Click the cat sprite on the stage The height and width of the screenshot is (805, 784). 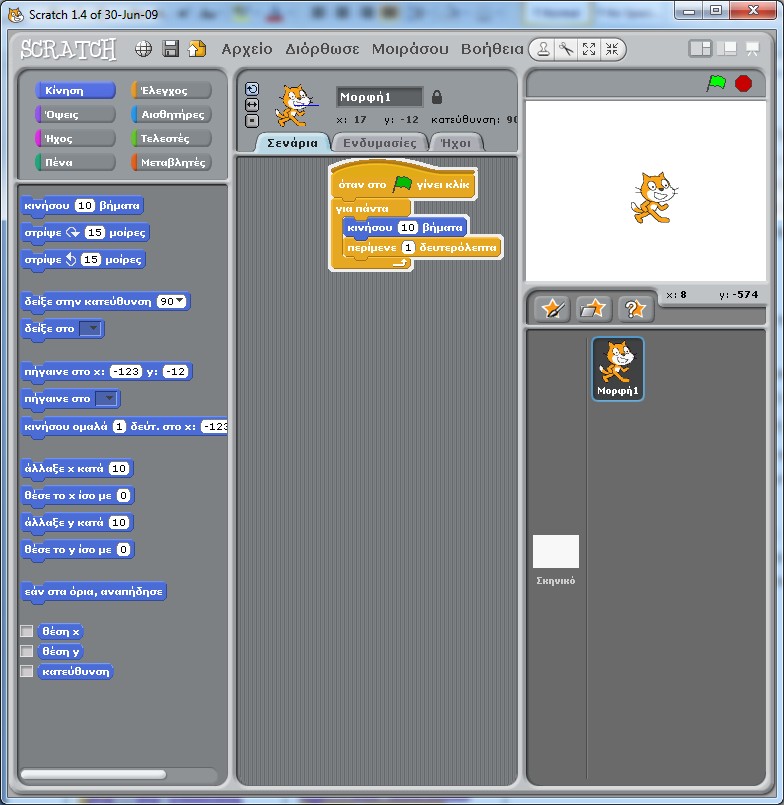coord(653,198)
